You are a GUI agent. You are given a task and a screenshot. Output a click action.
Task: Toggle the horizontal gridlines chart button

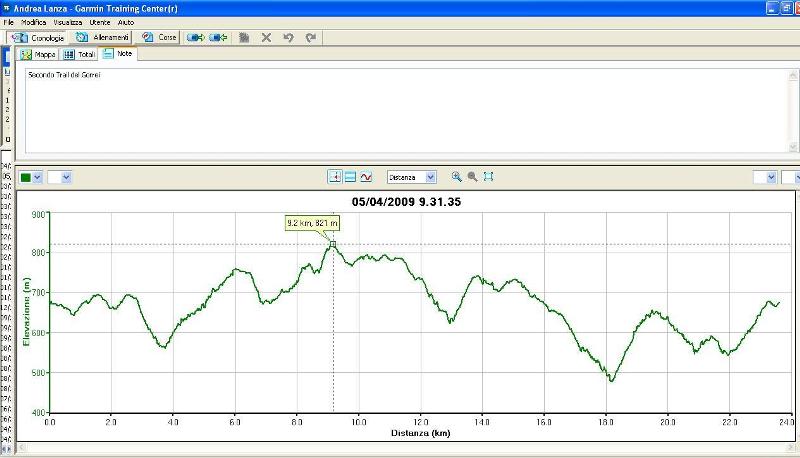click(x=350, y=176)
